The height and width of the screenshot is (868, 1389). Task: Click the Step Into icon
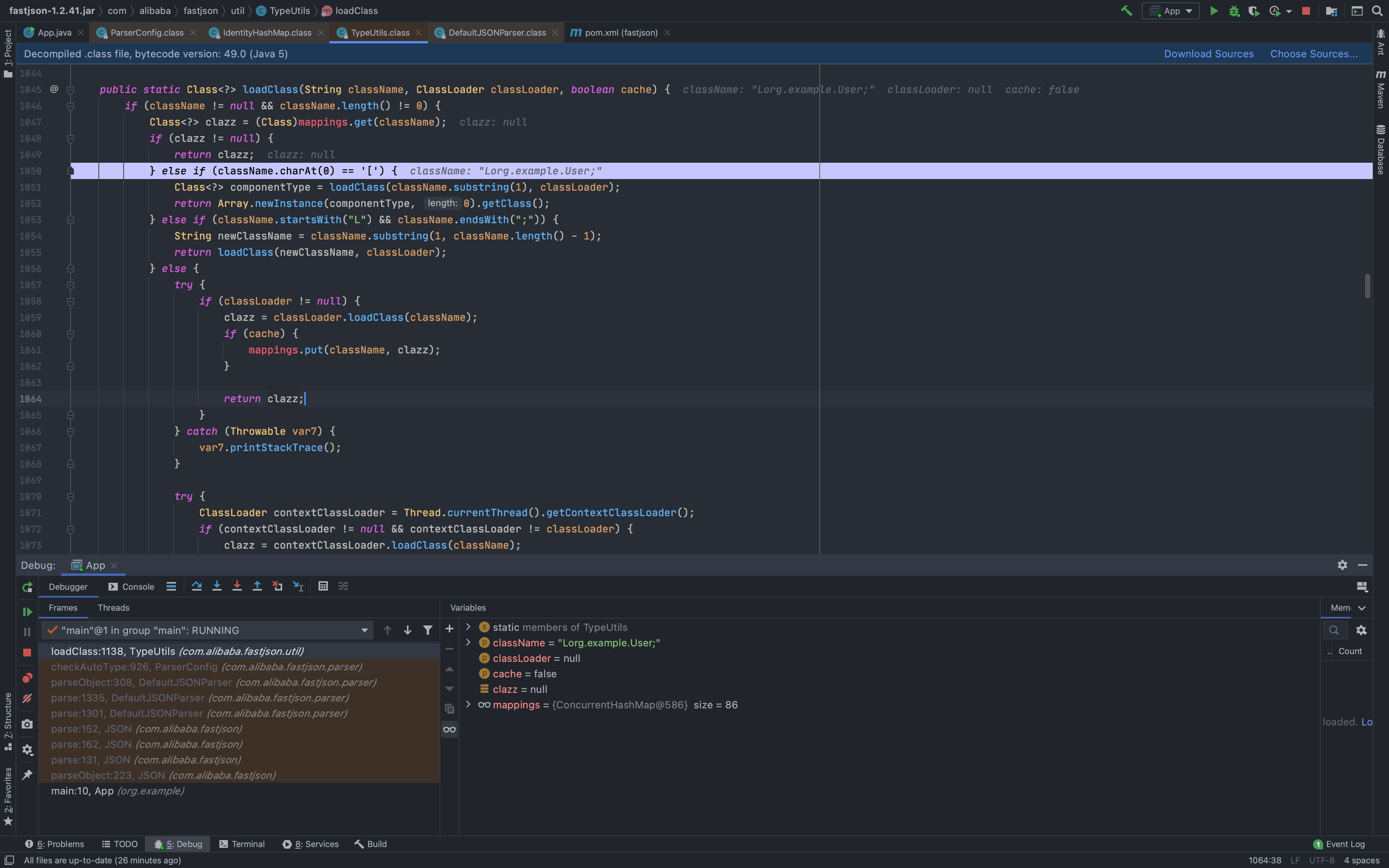click(x=217, y=586)
